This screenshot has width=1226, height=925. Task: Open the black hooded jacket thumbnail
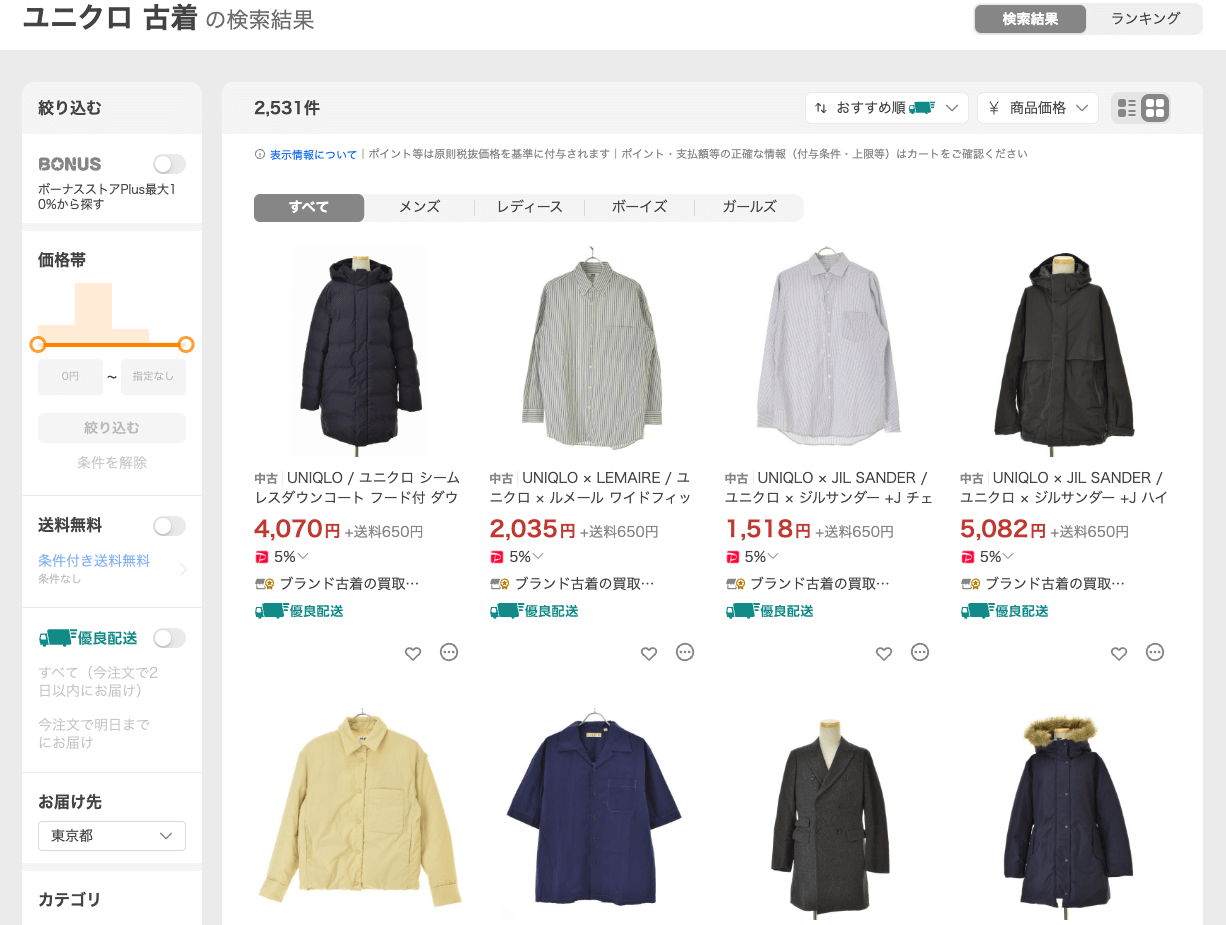[1064, 351]
